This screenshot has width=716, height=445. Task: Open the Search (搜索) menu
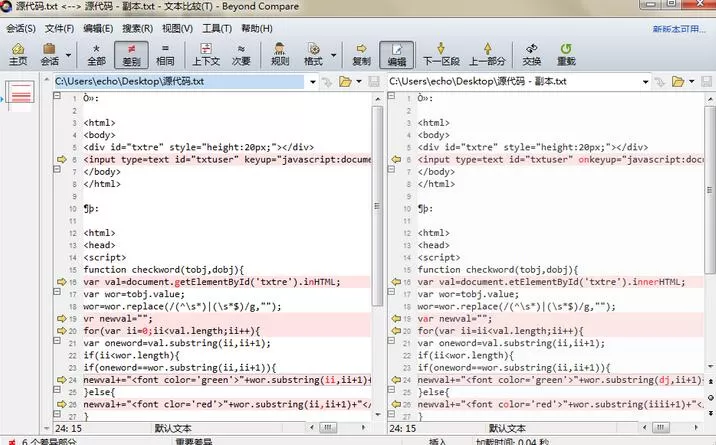point(137,28)
